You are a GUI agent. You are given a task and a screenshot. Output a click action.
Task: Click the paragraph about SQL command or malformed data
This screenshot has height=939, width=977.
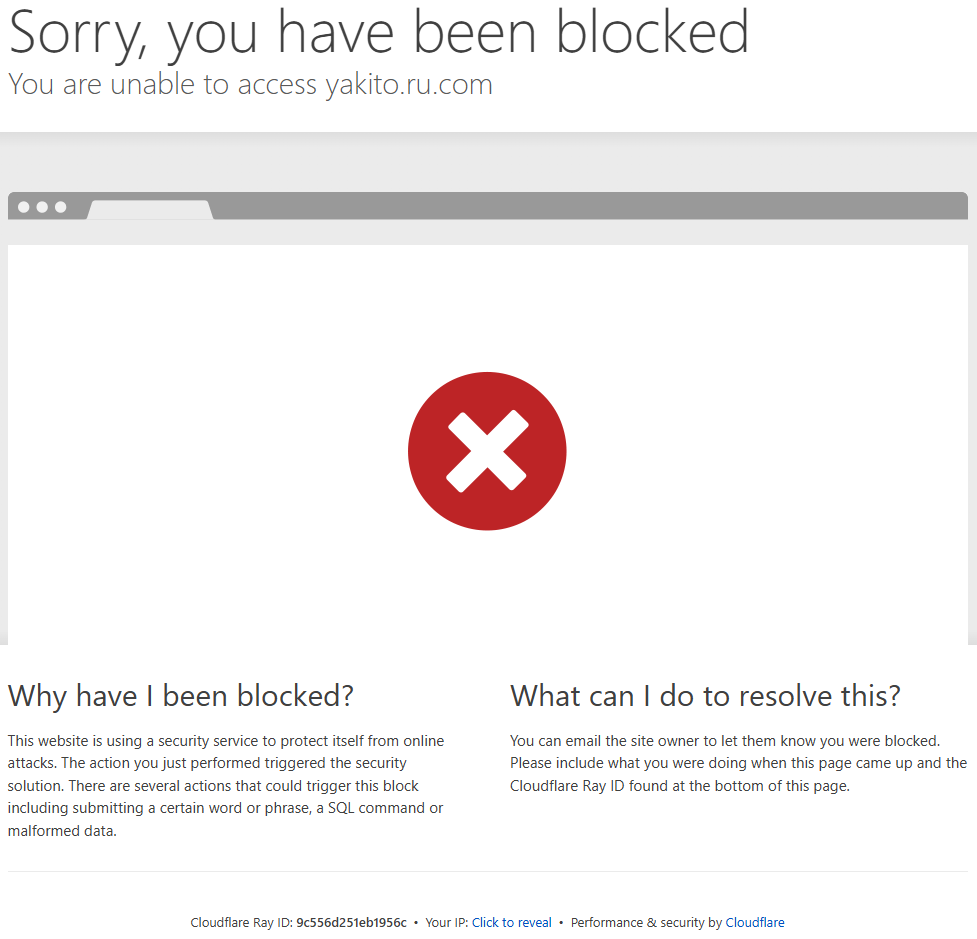pos(226,785)
